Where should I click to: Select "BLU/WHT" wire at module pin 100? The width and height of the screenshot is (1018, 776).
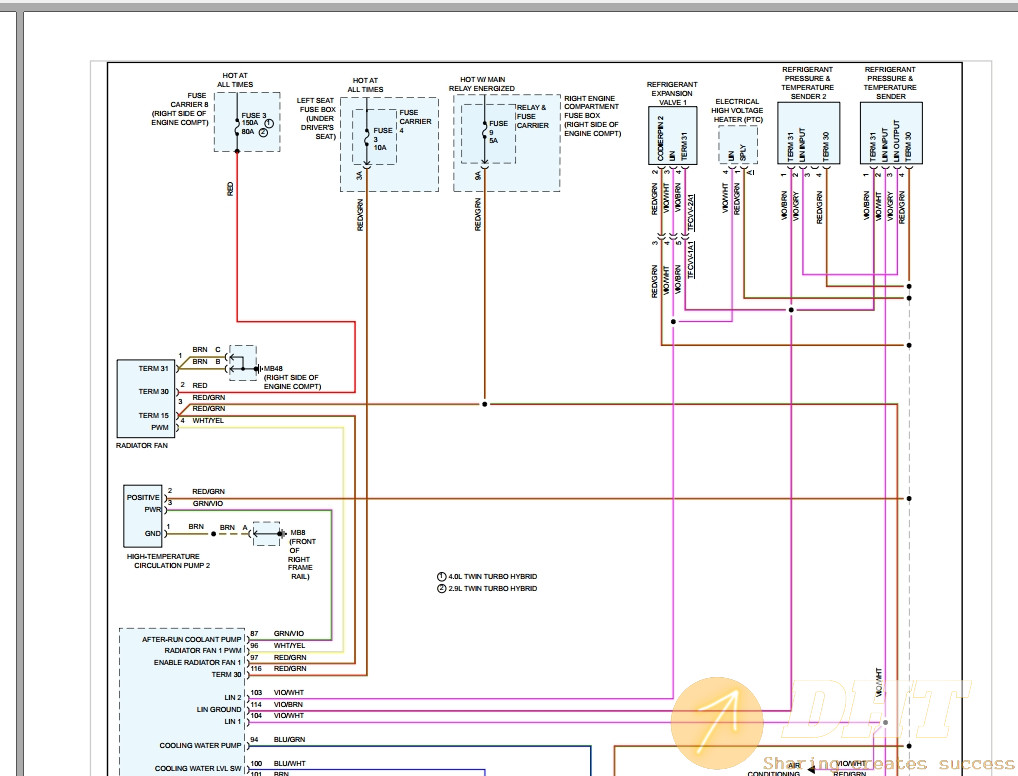pos(289,764)
